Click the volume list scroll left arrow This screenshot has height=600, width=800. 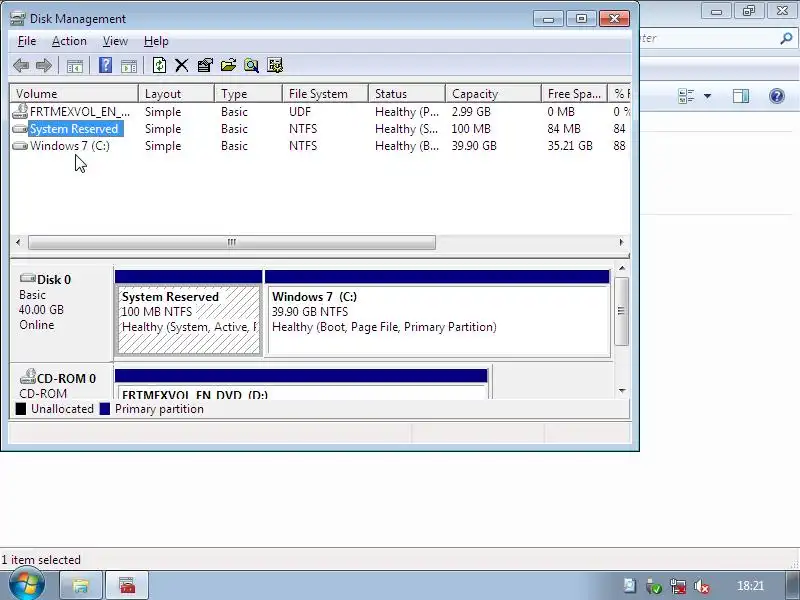18,242
